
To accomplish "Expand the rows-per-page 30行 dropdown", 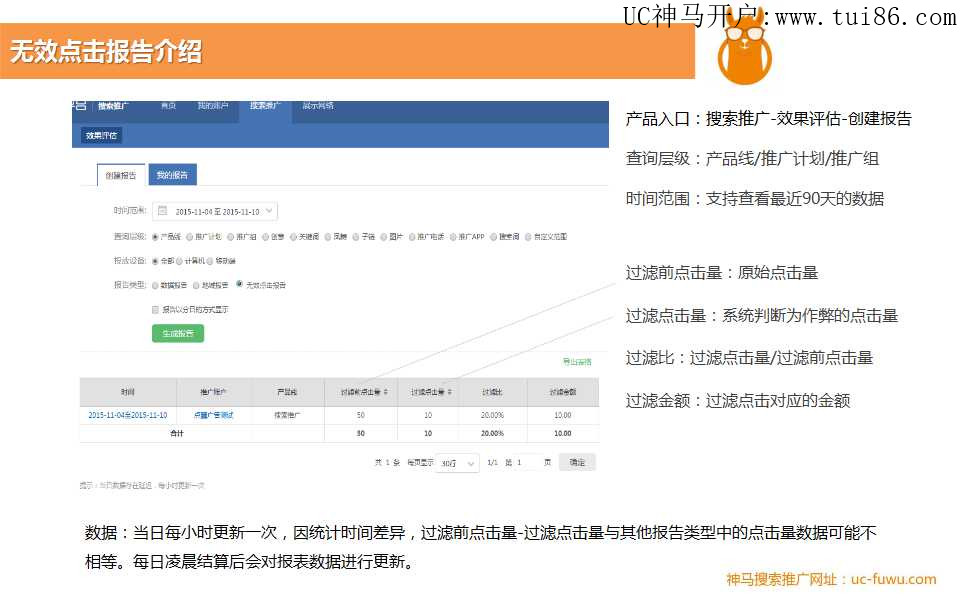I will [x=458, y=463].
